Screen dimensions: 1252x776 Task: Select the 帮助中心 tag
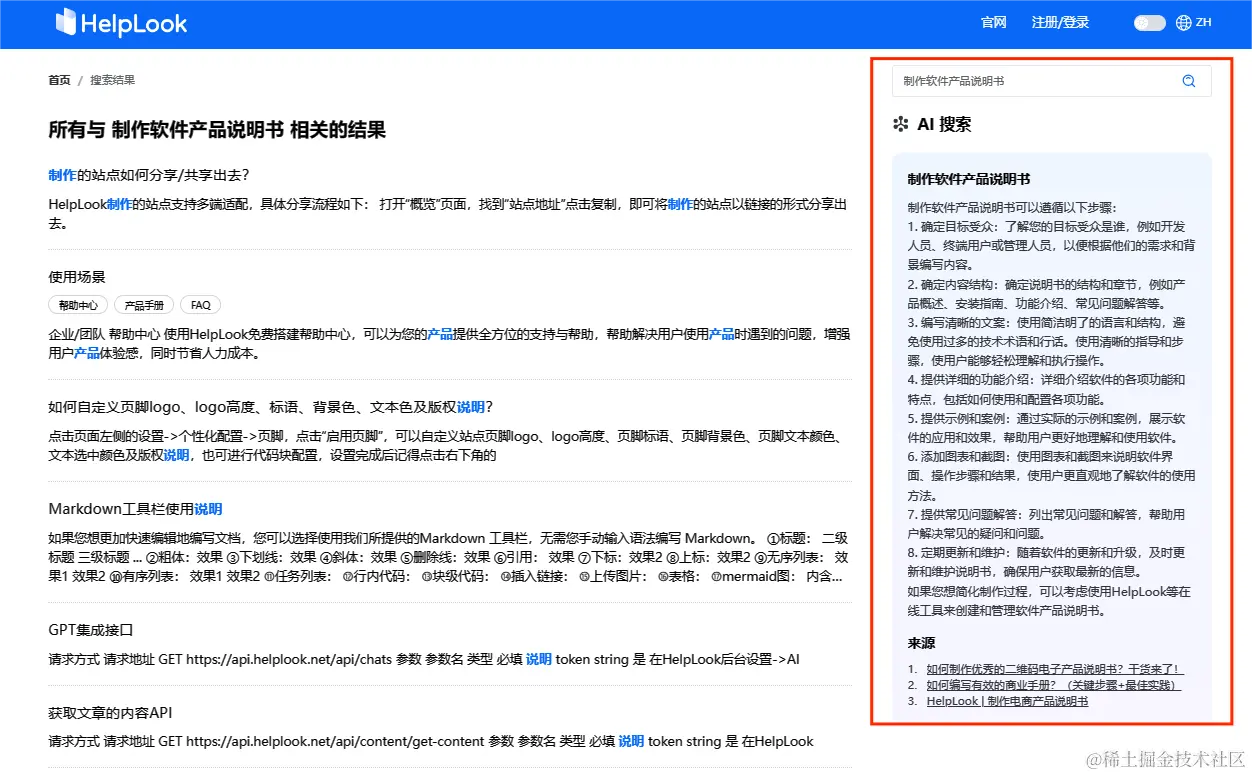[x=78, y=305]
